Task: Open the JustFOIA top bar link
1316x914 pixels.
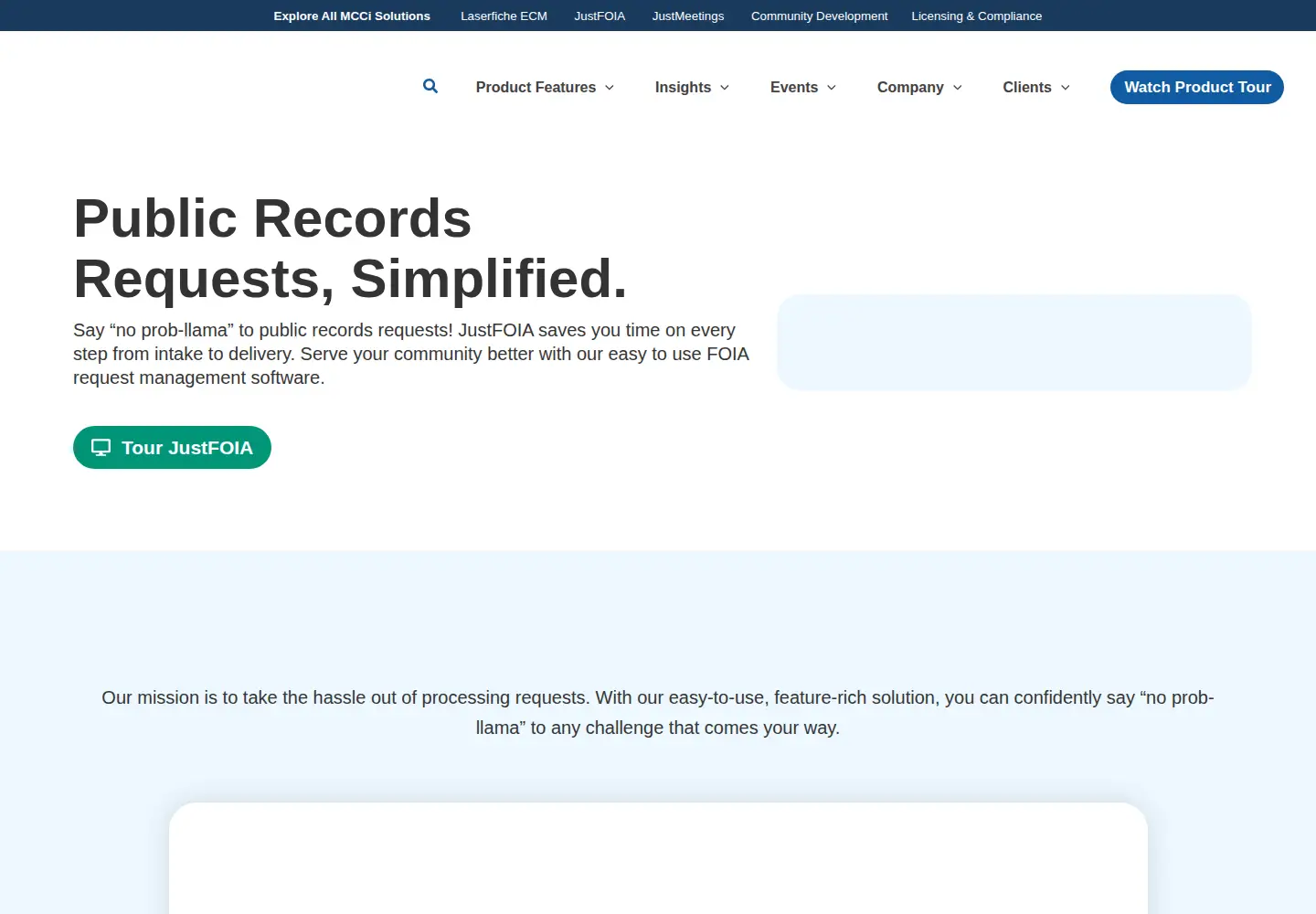Action: pyautogui.click(x=600, y=16)
